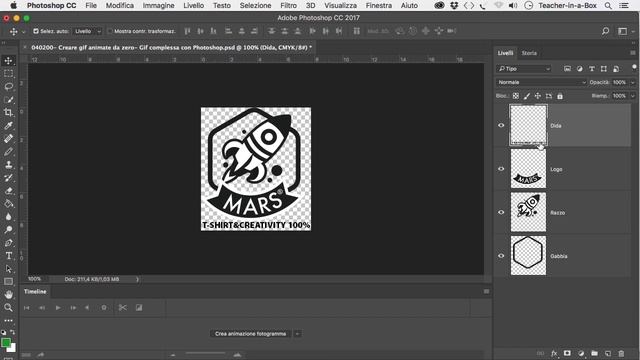Open the Timeline panel menu
The width and height of the screenshot is (640, 360).
[486, 291]
